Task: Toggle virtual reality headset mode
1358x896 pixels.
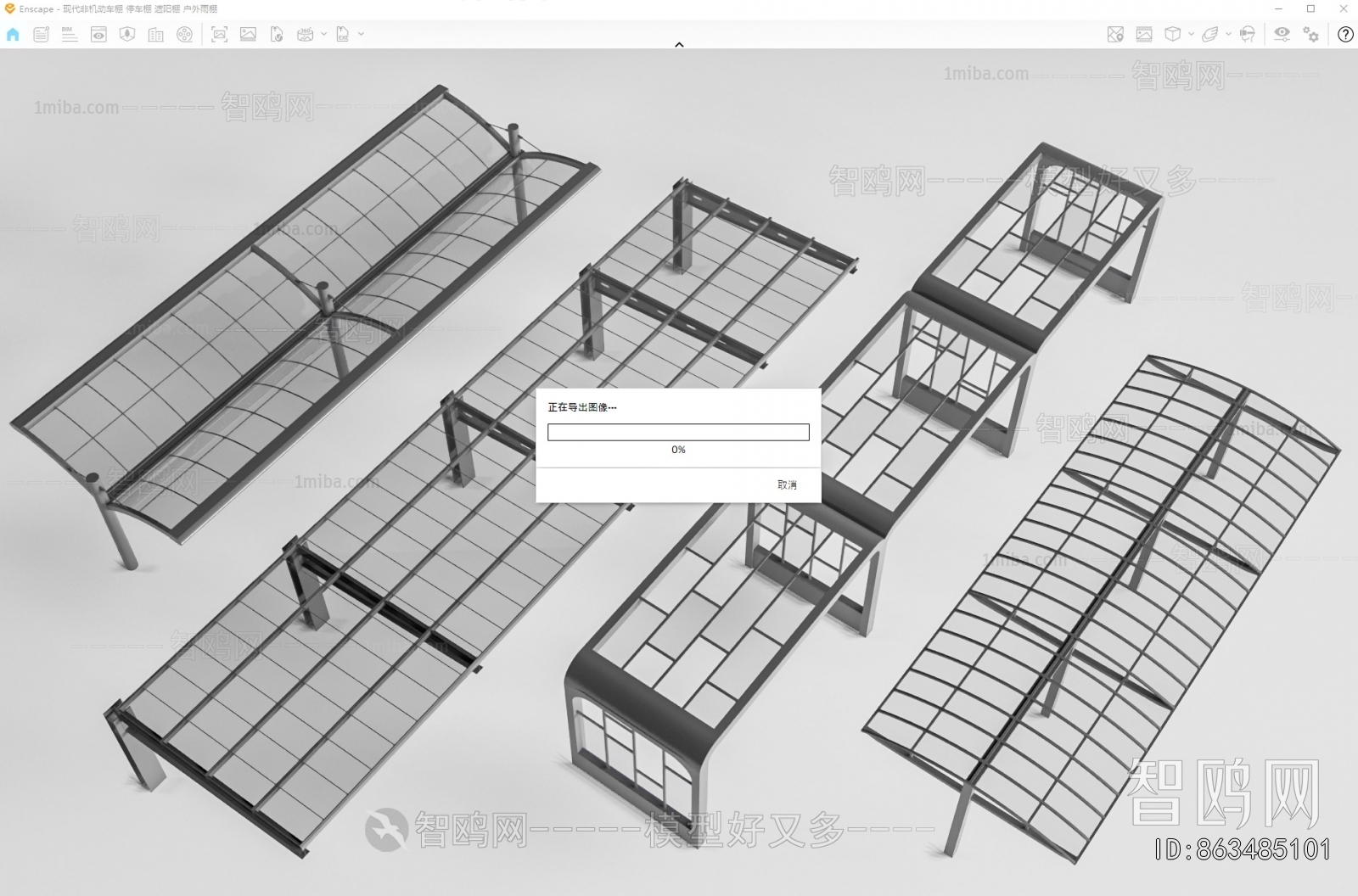Action: (x=1247, y=35)
